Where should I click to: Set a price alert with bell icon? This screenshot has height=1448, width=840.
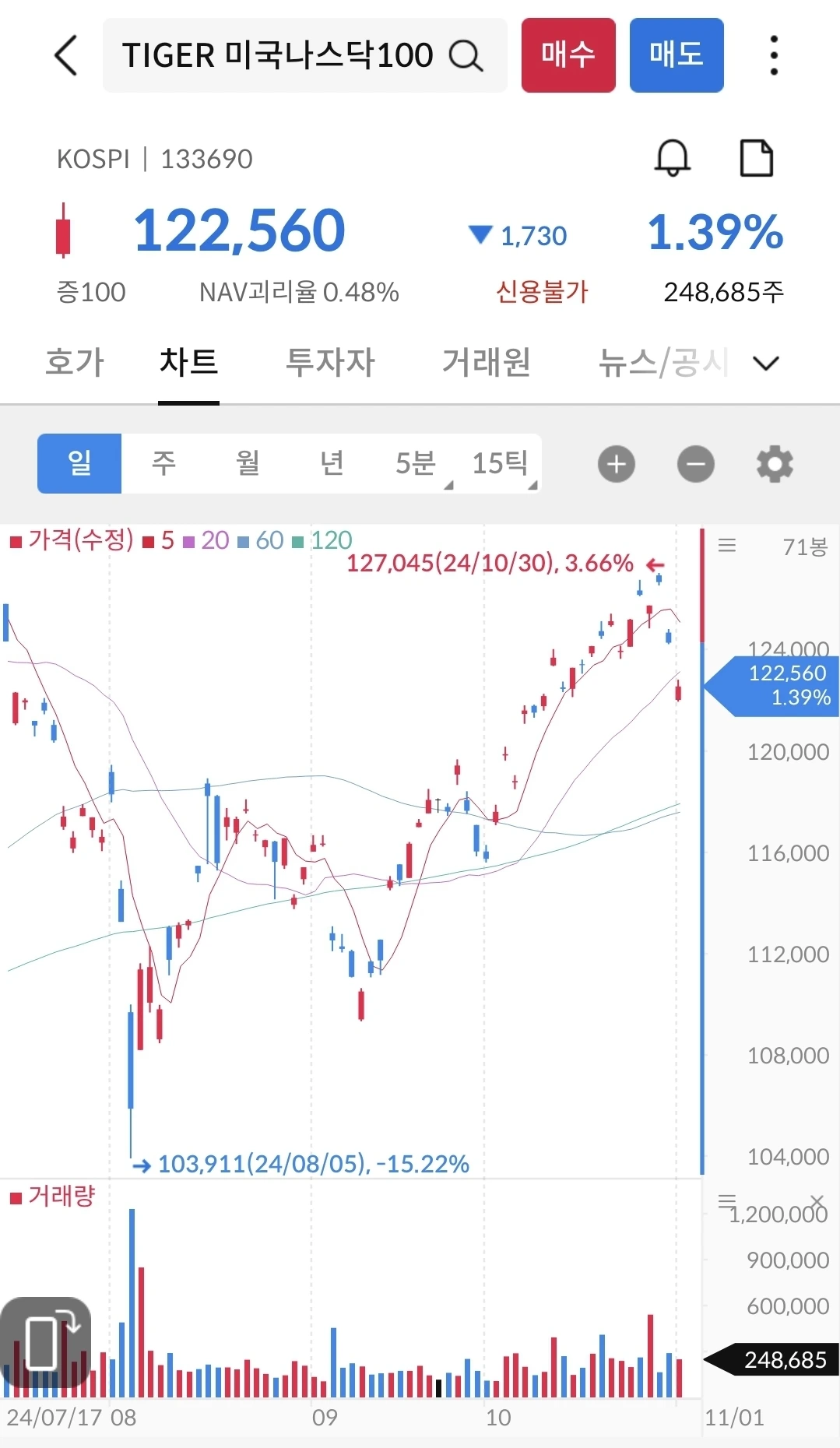click(x=673, y=158)
